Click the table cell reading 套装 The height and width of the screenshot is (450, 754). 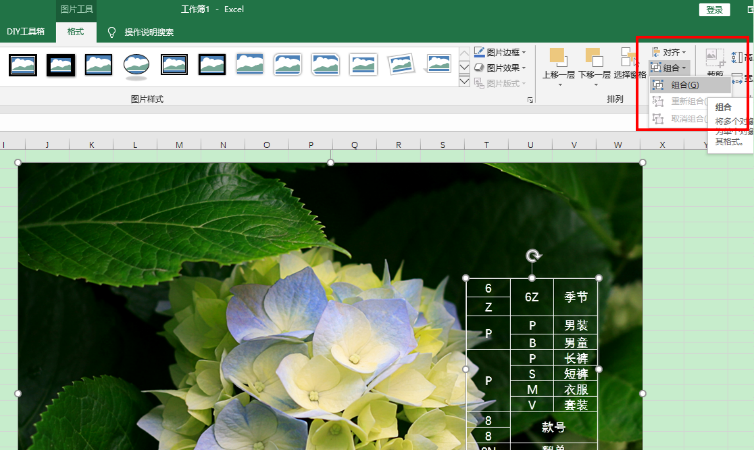(576, 405)
